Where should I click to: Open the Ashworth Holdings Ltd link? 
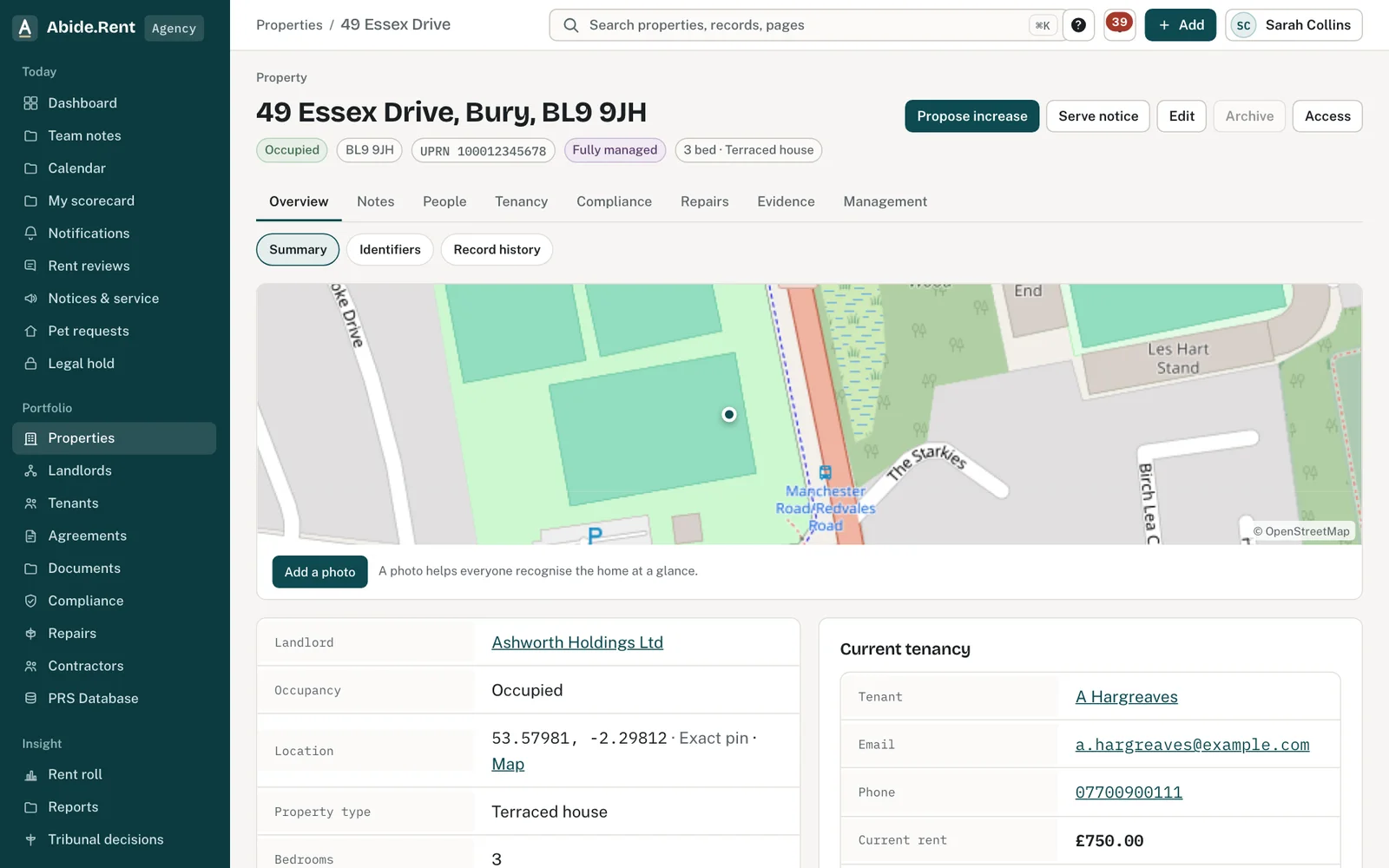577,642
